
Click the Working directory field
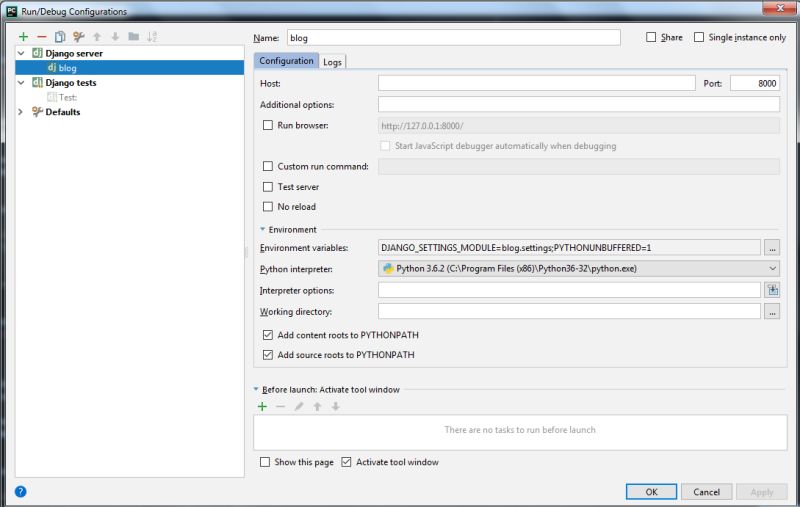[x=569, y=312]
